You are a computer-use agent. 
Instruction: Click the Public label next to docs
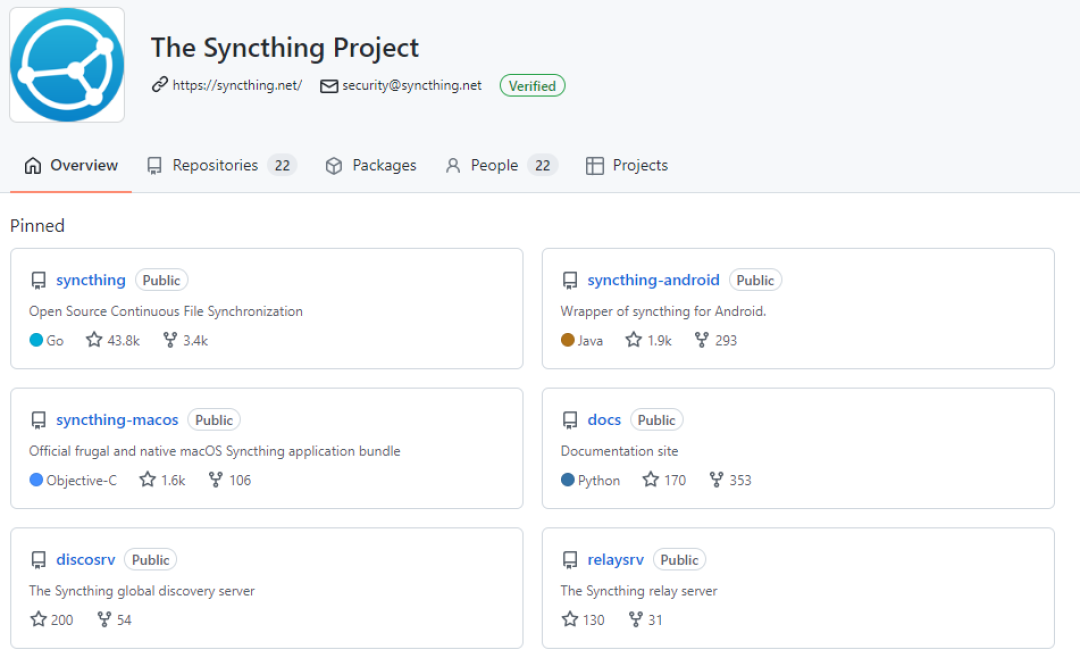point(656,420)
